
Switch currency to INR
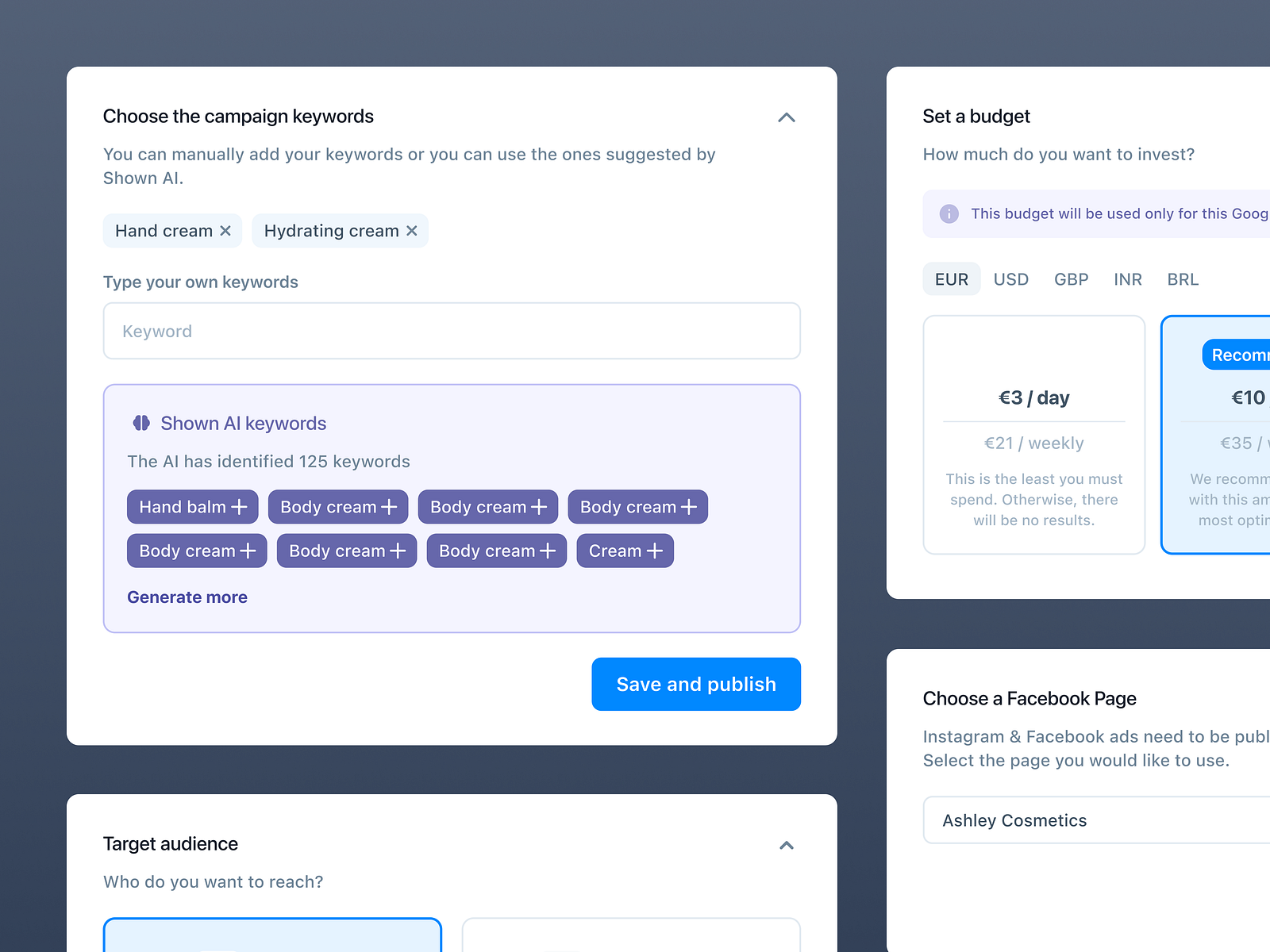[1128, 279]
